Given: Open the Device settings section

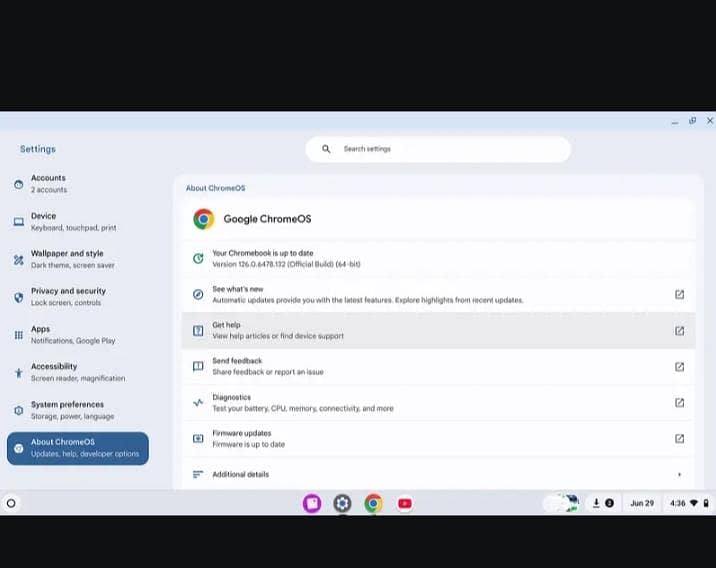Looking at the screenshot, I should pos(78,221).
